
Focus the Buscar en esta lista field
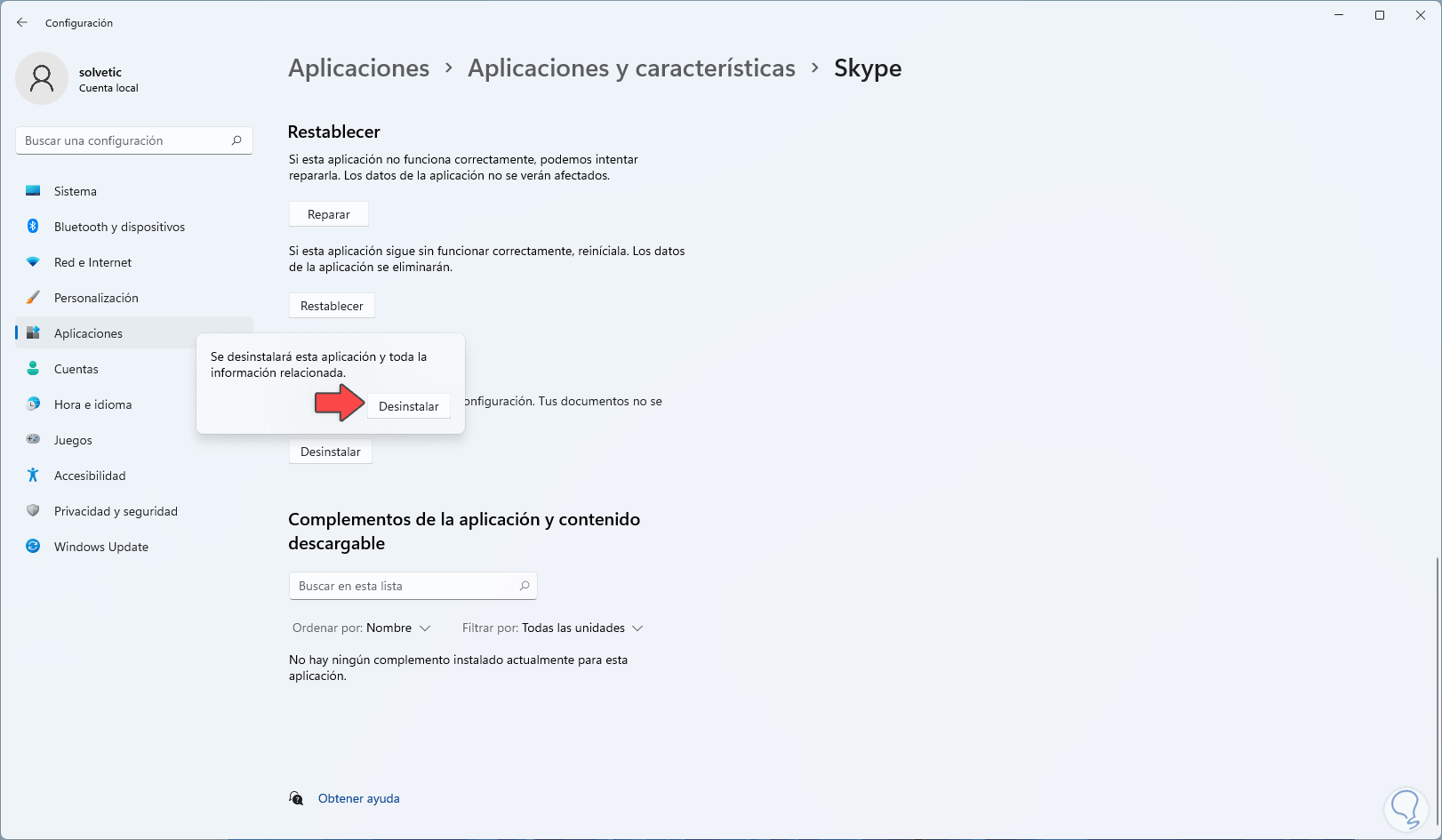click(x=413, y=586)
